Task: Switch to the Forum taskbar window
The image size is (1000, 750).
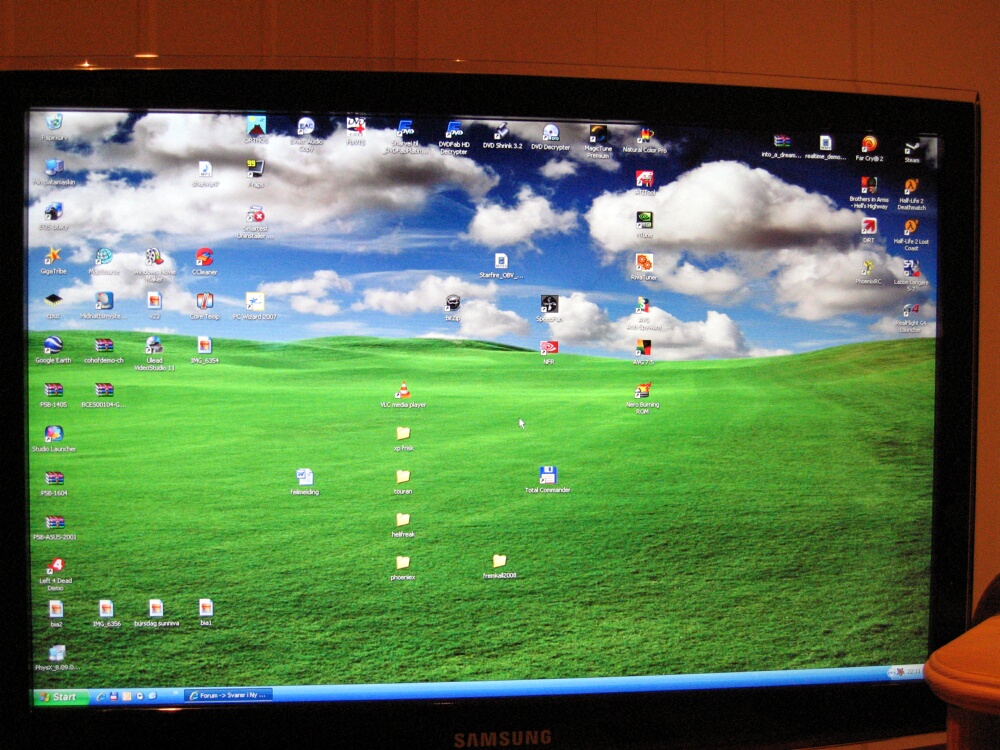Action: [x=229, y=695]
